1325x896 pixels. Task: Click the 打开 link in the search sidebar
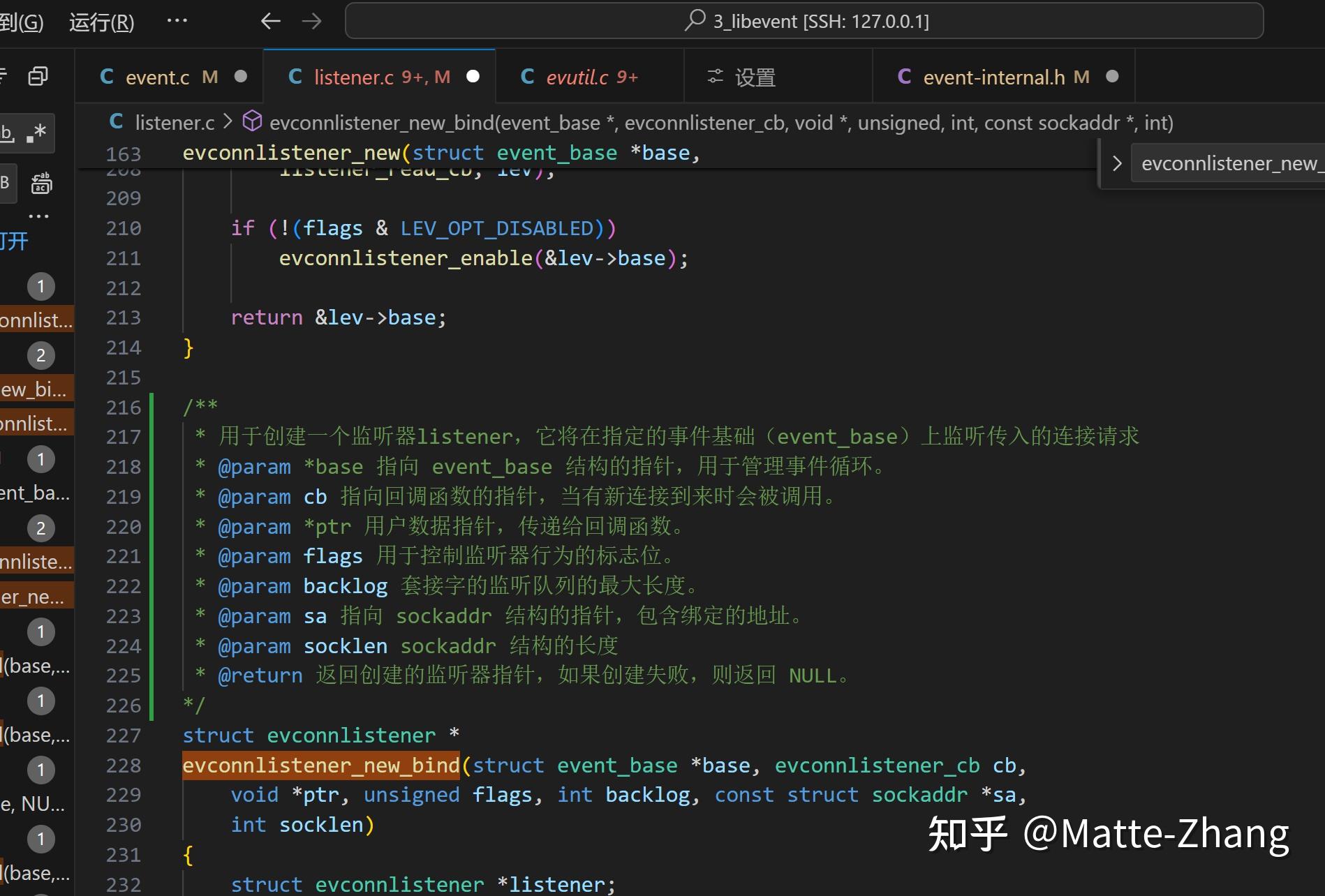click(15, 241)
